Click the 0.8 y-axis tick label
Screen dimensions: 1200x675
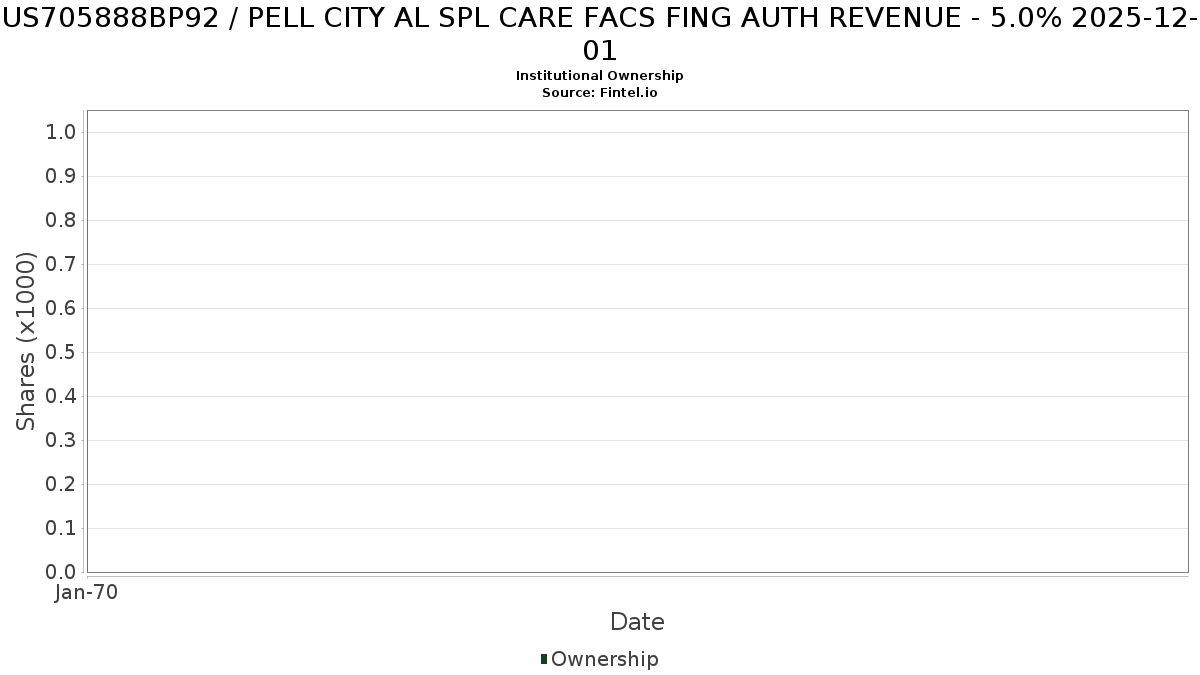coord(62,220)
